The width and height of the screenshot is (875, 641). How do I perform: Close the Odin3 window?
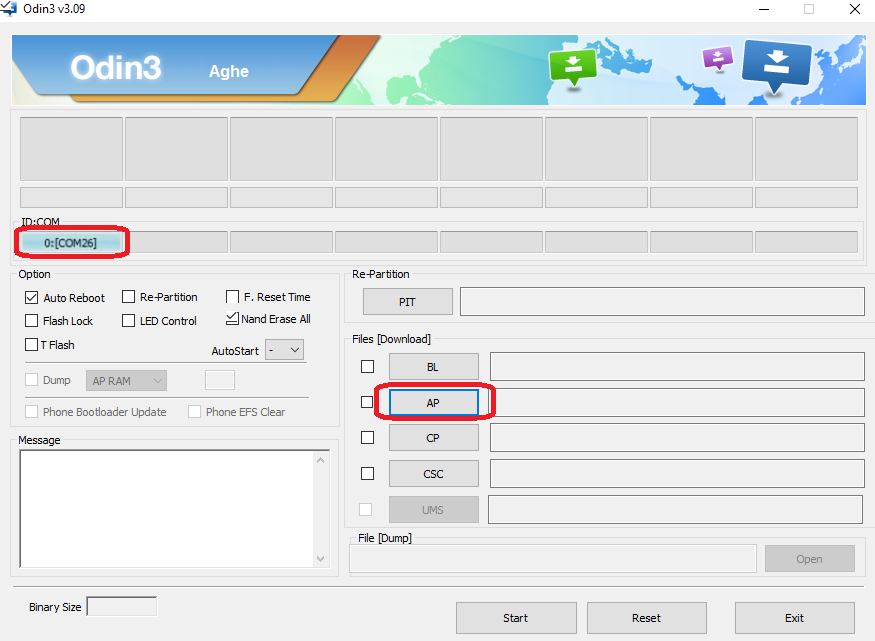pos(854,9)
